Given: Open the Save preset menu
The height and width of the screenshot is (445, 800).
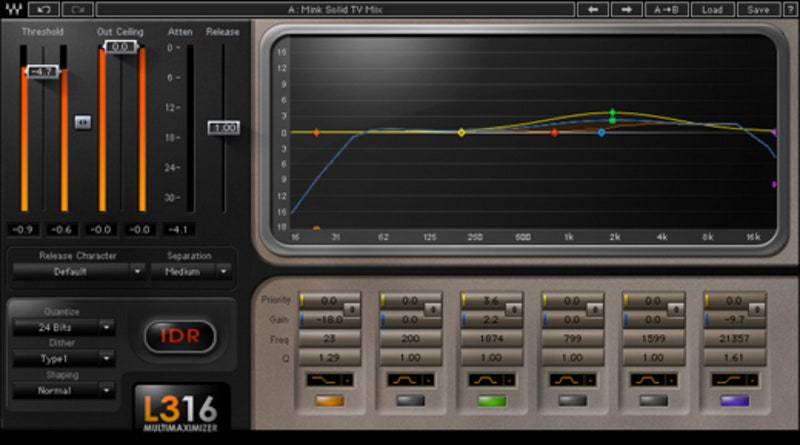Looking at the screenshot, I should (758, 10).
